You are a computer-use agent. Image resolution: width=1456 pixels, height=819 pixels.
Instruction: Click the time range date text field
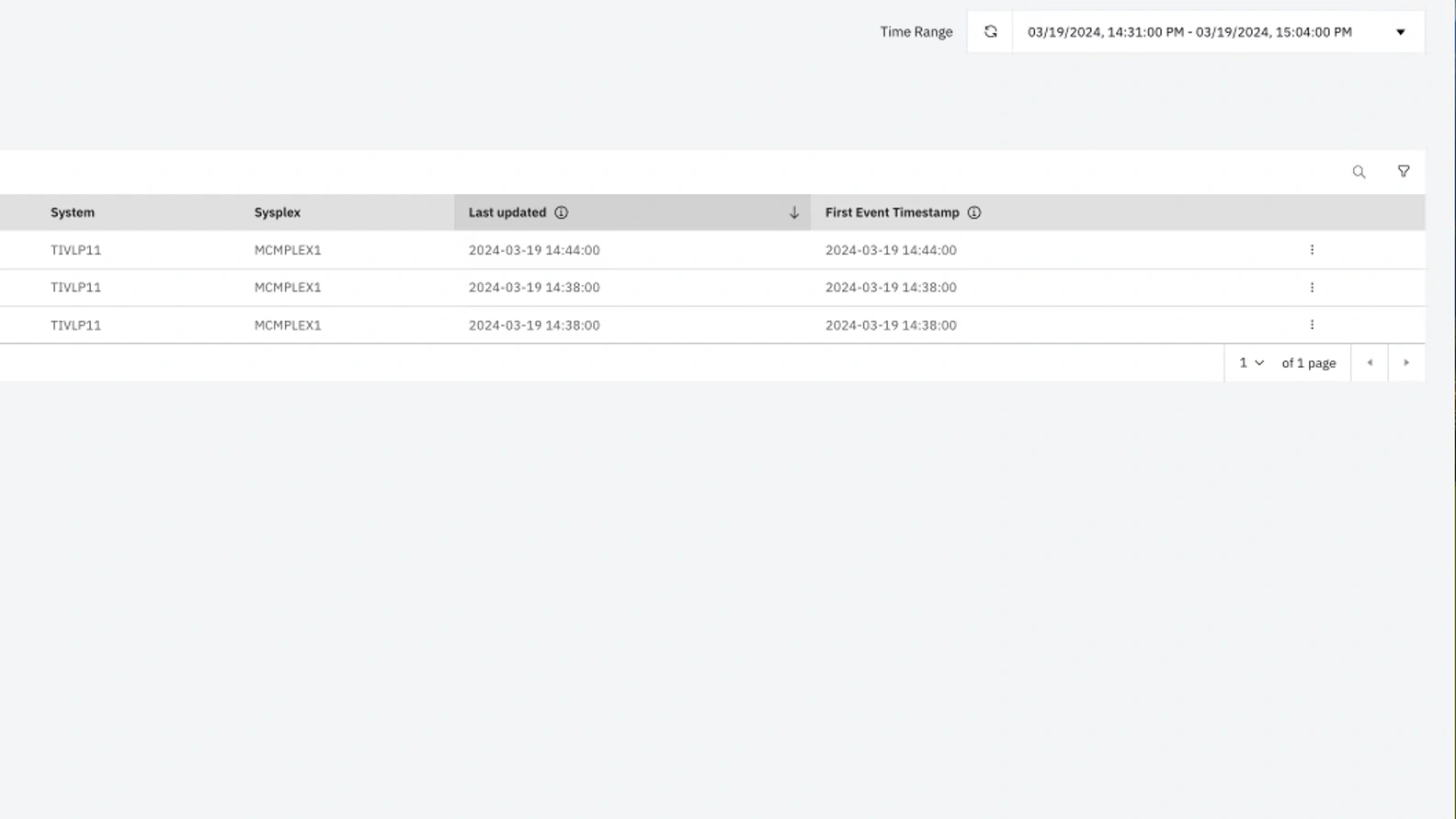pyautogui.click(x=1189, y=32)
